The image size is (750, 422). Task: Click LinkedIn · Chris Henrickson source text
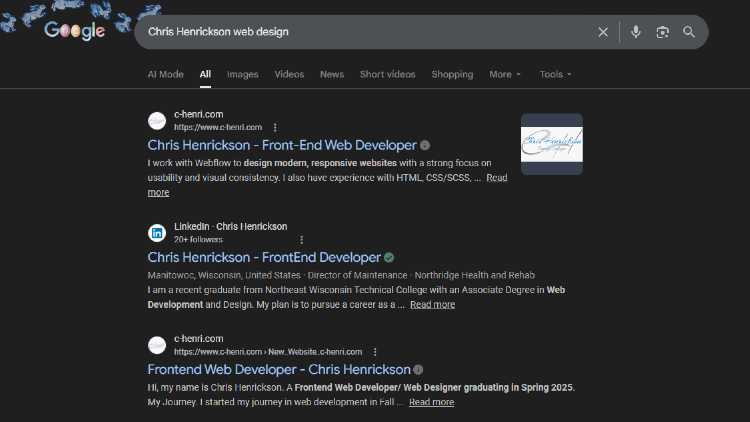click(231, 226)
